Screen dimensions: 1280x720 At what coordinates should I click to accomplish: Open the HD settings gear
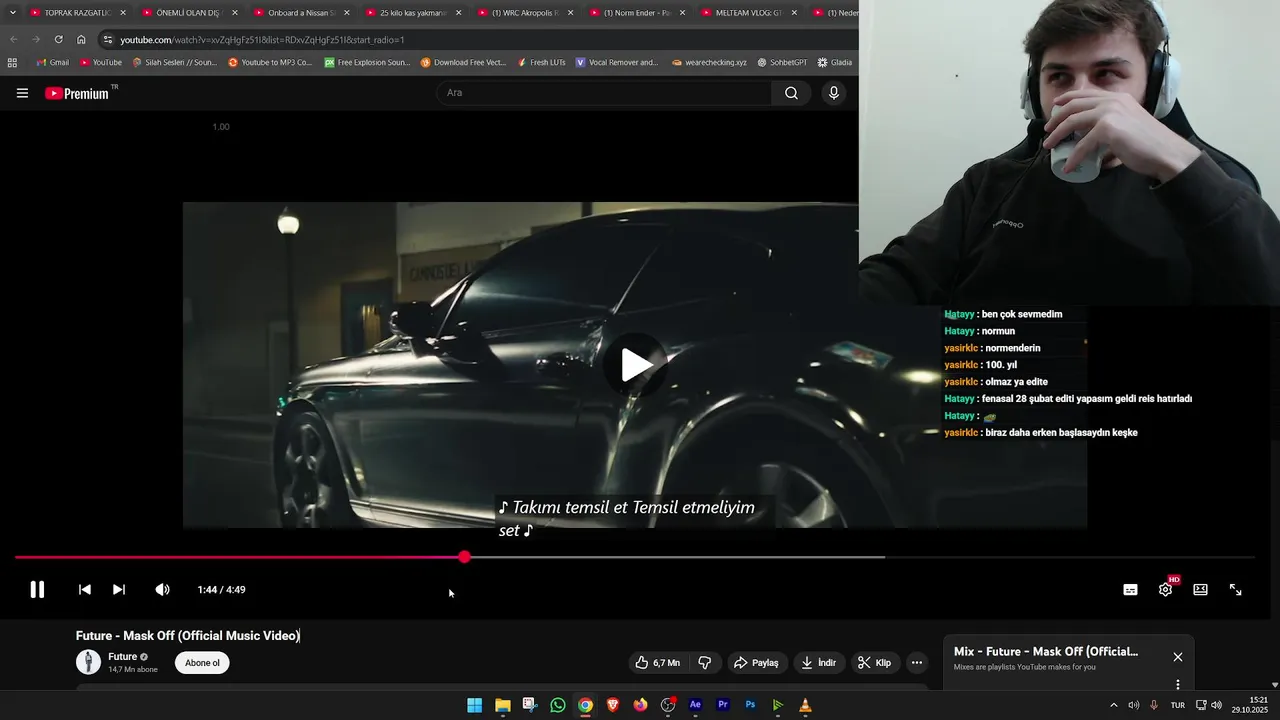(1166, 589)
